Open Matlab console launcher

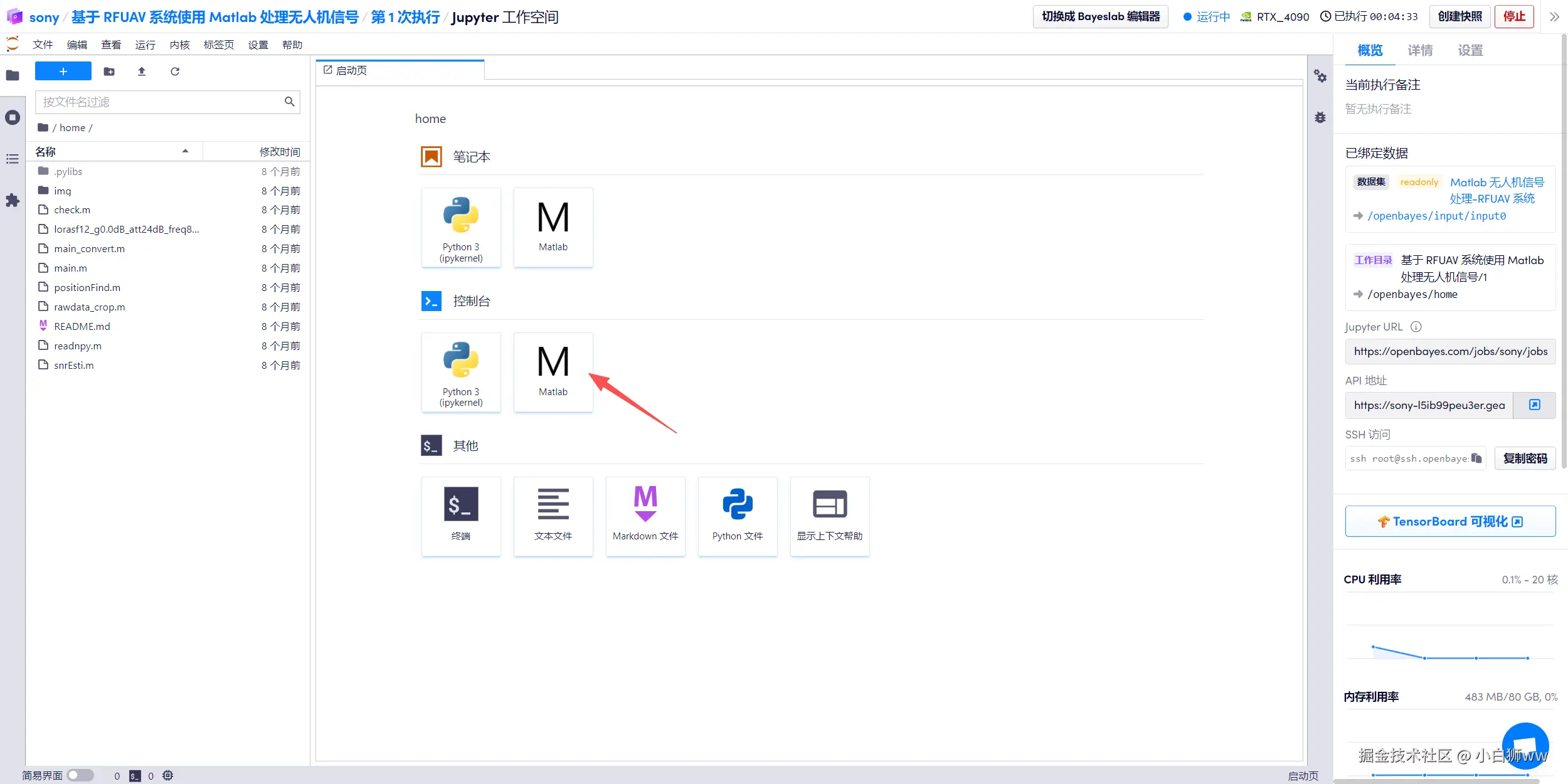click(553, 372)
